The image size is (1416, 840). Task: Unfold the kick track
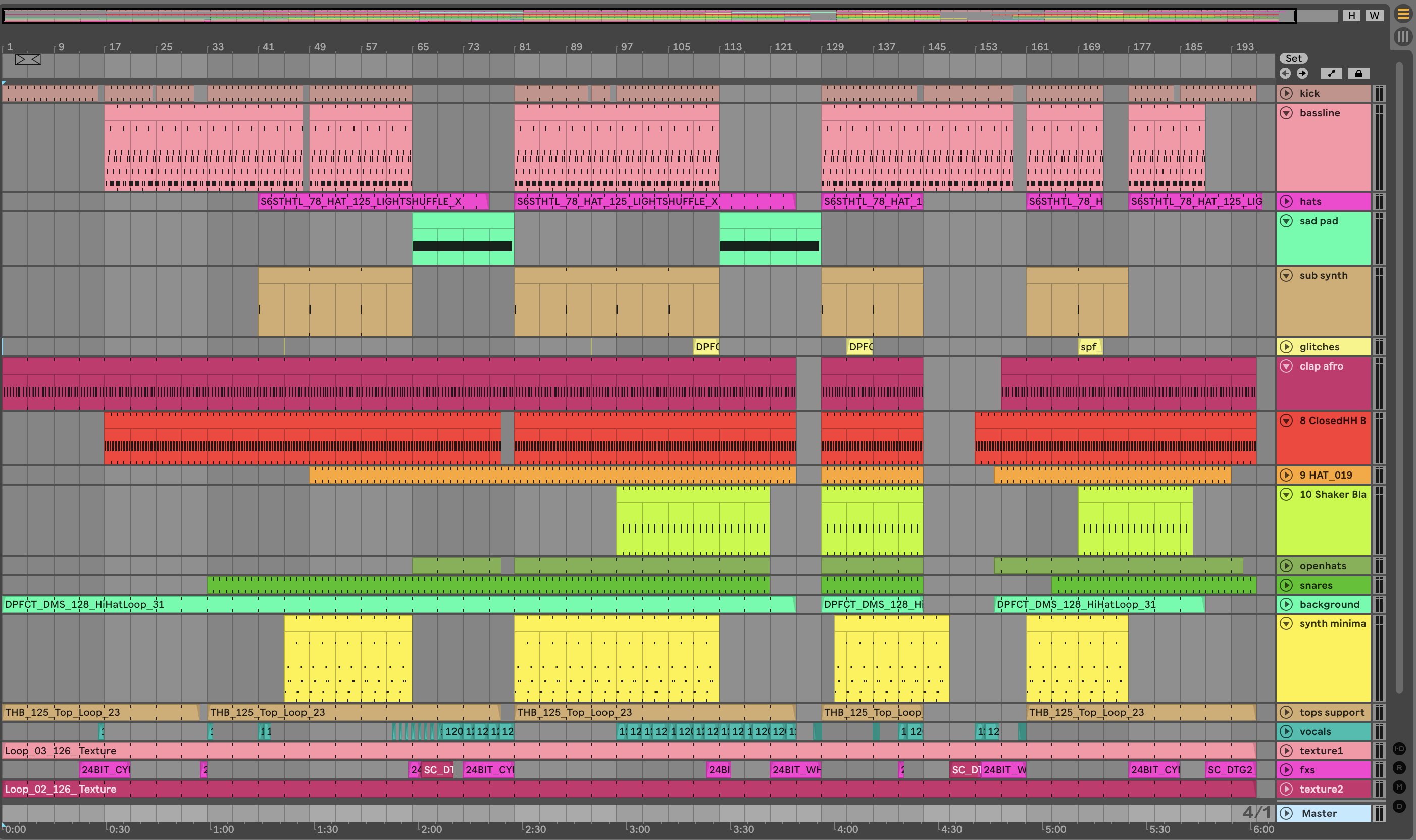[1286, 93]
